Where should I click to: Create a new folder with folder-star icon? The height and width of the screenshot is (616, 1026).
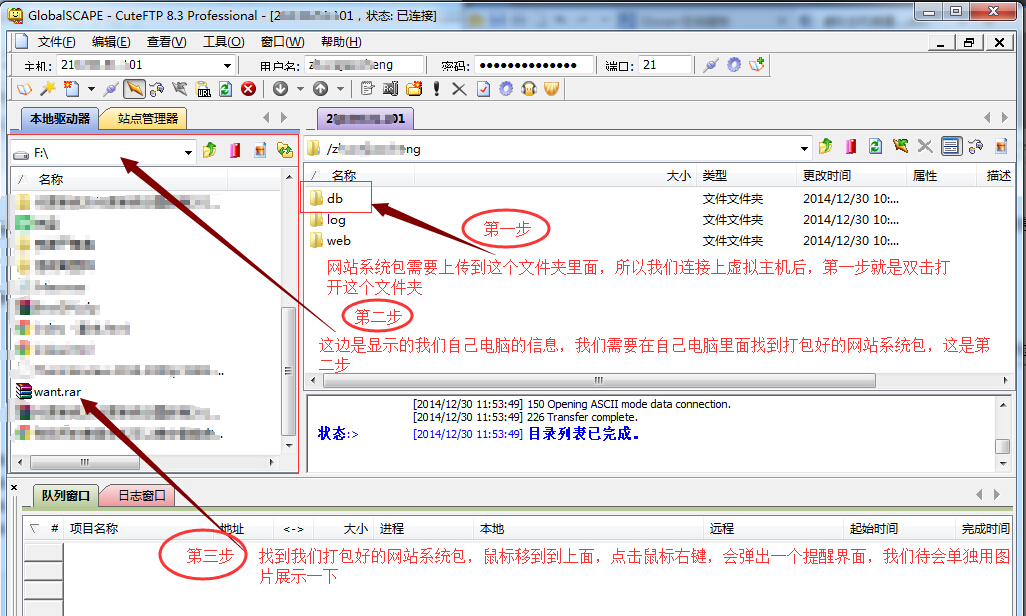(x=414, y=88)
